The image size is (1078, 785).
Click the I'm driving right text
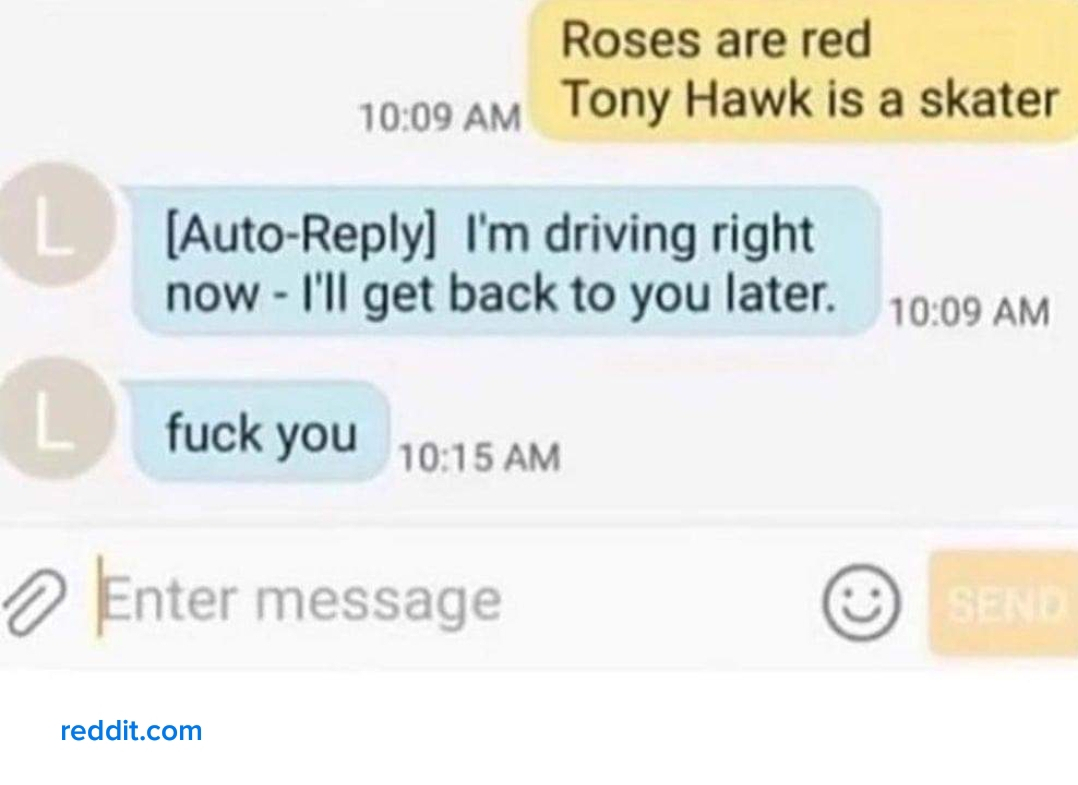(x=640, y=236)
